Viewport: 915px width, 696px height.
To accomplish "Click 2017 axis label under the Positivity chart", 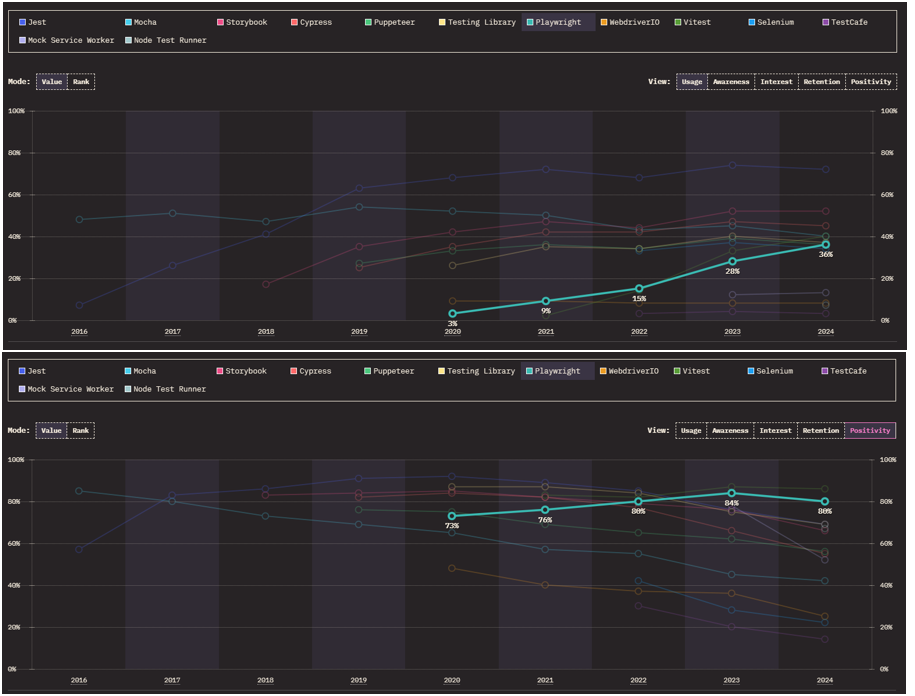I will click(x=172, y=680).
